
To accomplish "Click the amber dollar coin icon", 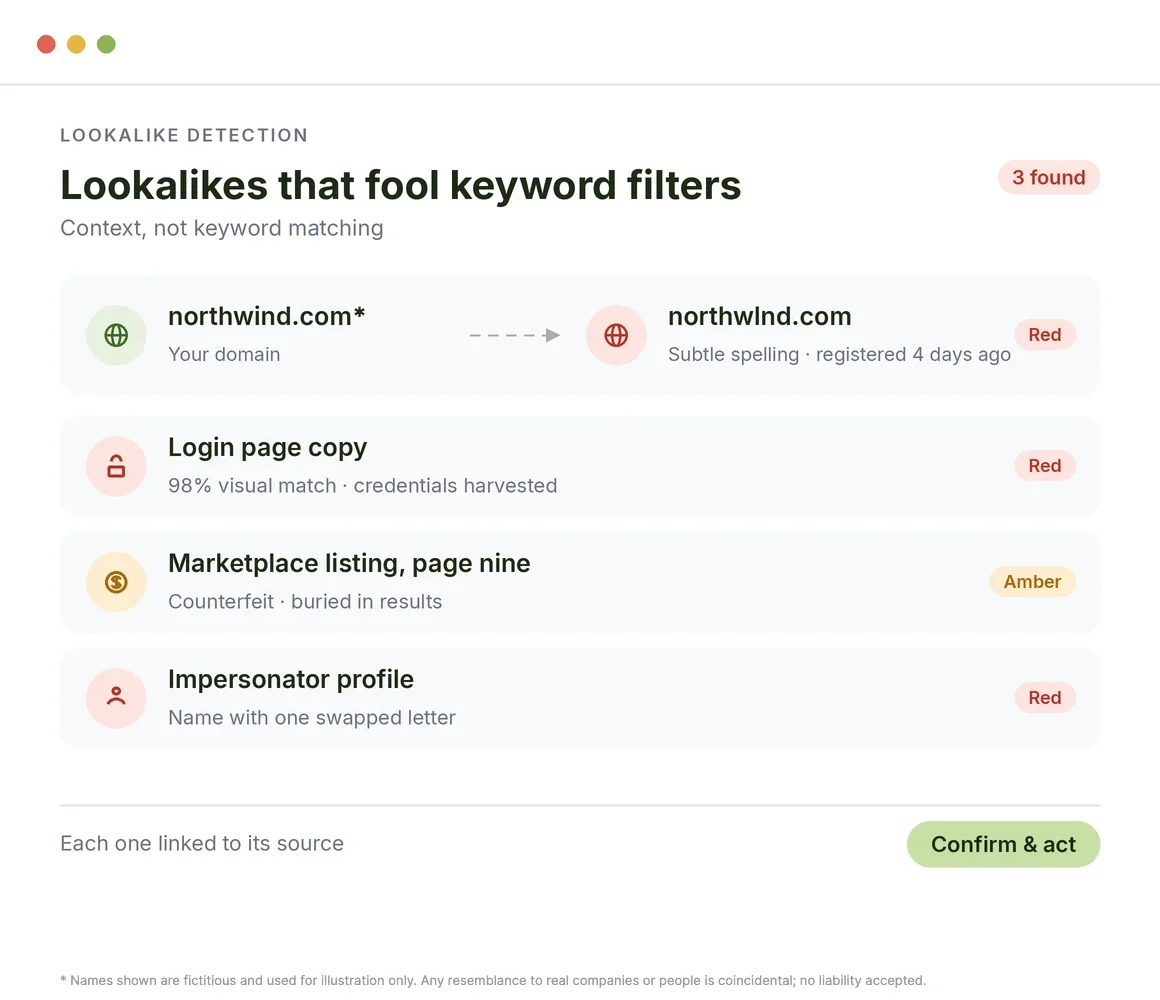I will [x=116, y=582].
